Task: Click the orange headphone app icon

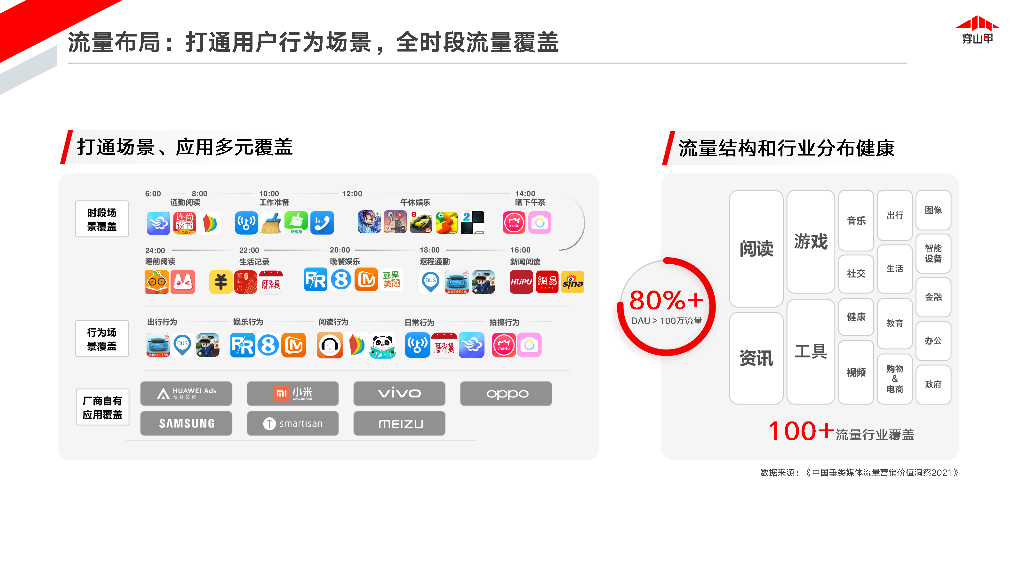Action: [x=330, y=345]
